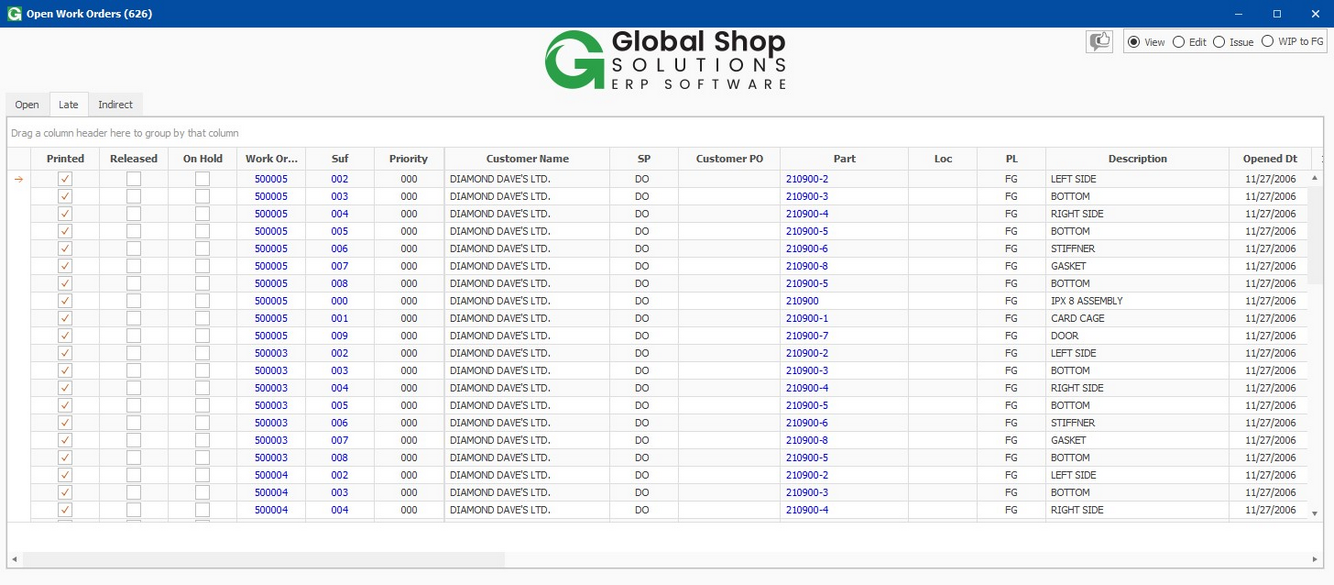Sort by the Work Order column header
The height and width of the screenshot is (585, 1334).
click(271, 159)
